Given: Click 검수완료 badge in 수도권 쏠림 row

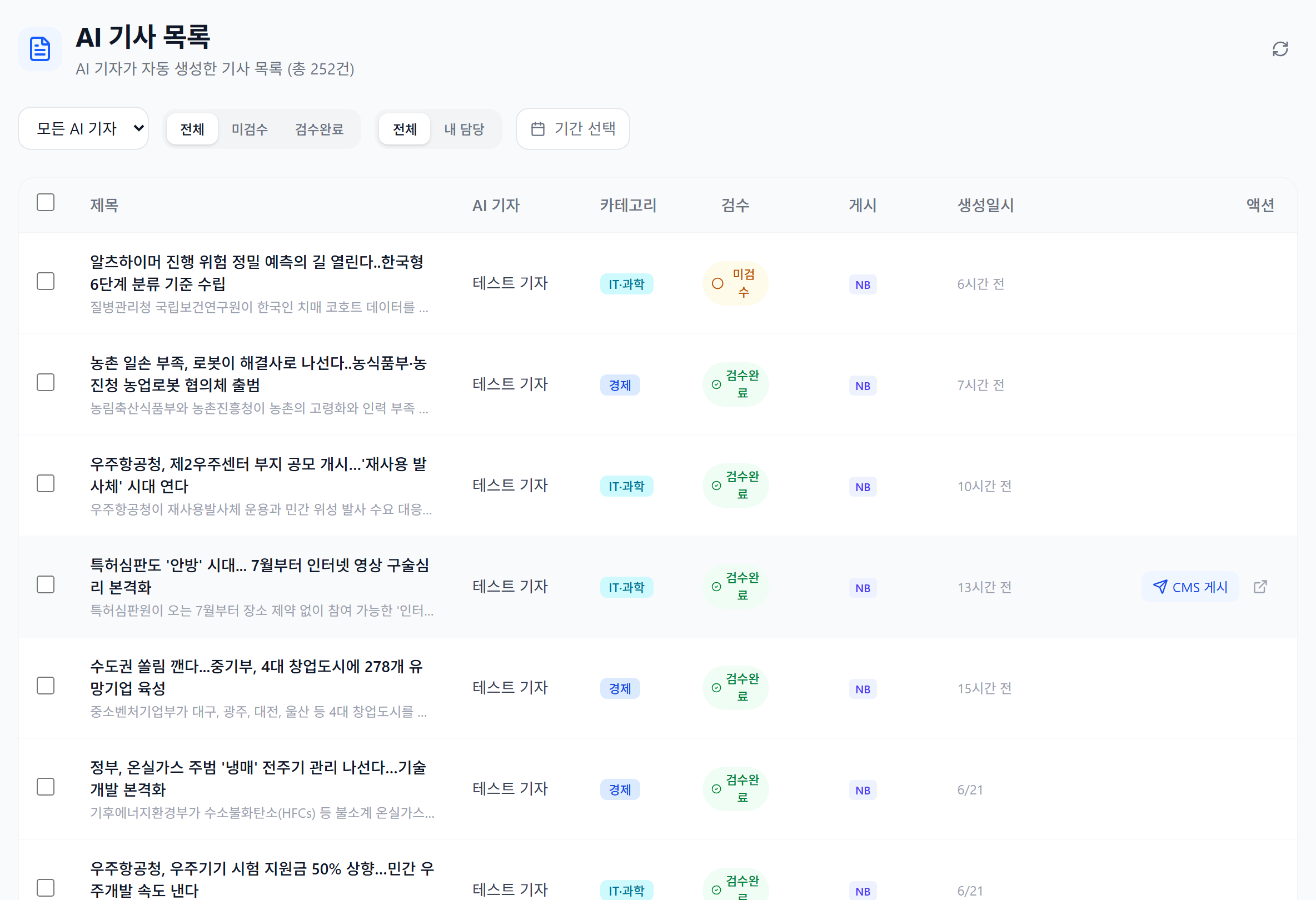Looking at the screenshot, I should tap(735, 688).
